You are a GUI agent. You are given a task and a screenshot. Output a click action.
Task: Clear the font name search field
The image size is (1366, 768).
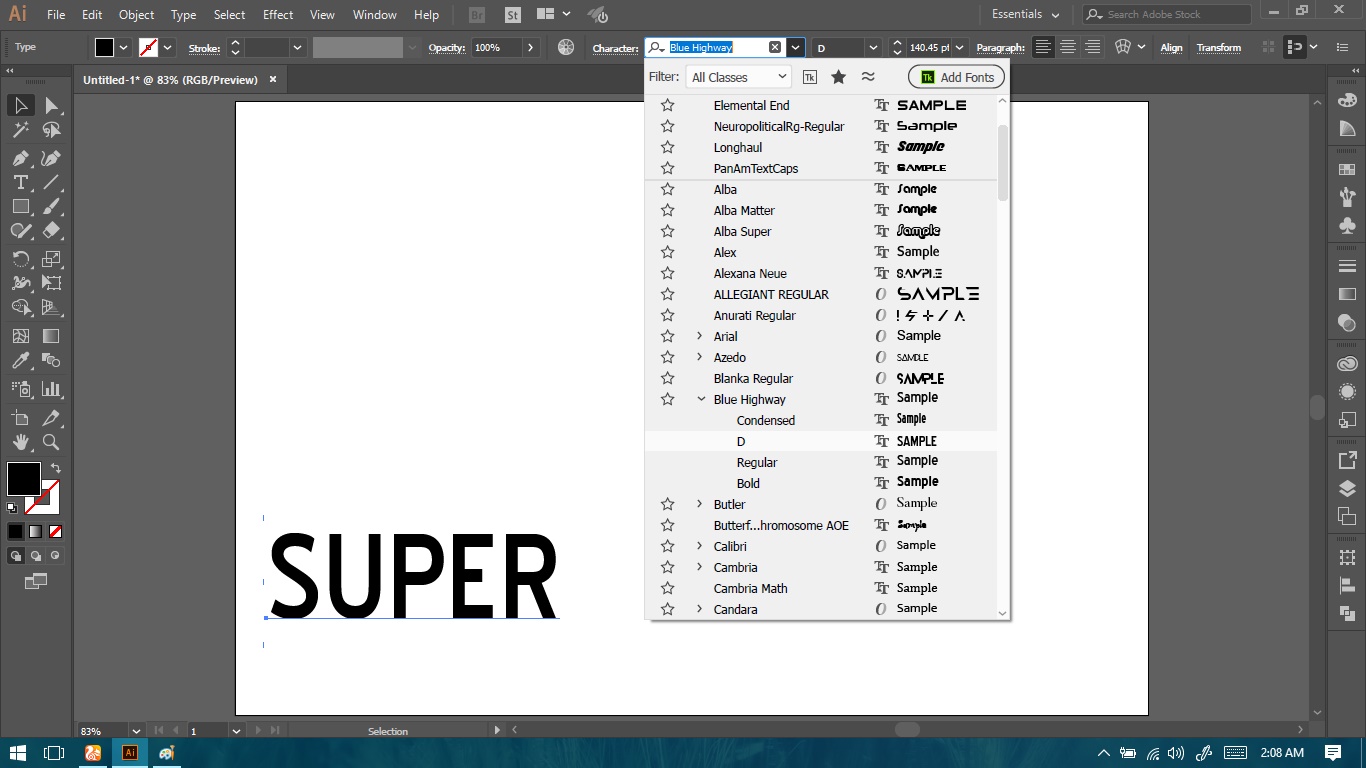coord(775,47)
